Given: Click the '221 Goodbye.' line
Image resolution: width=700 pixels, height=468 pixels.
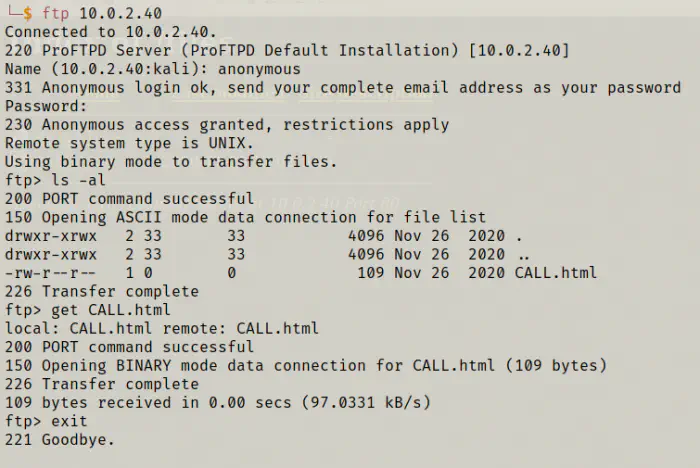Looking at the screenshot, I should coord(60,439).
